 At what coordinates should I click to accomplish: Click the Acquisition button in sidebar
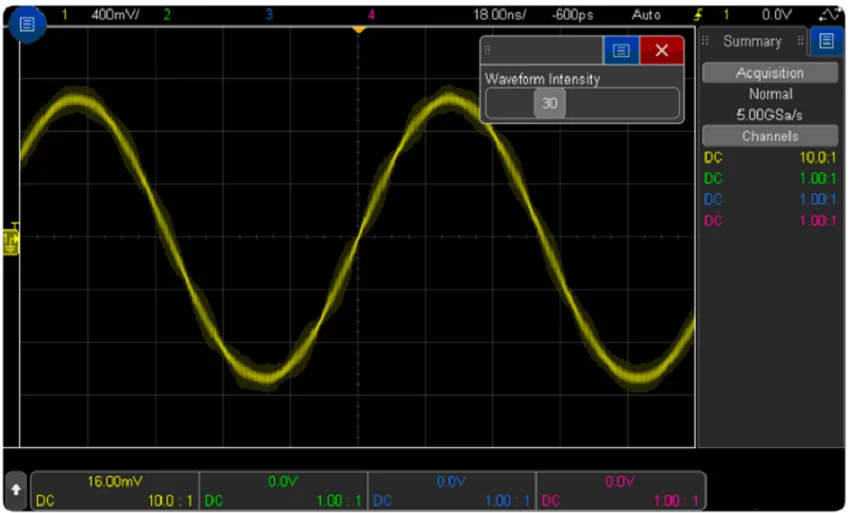pos(769,73)
